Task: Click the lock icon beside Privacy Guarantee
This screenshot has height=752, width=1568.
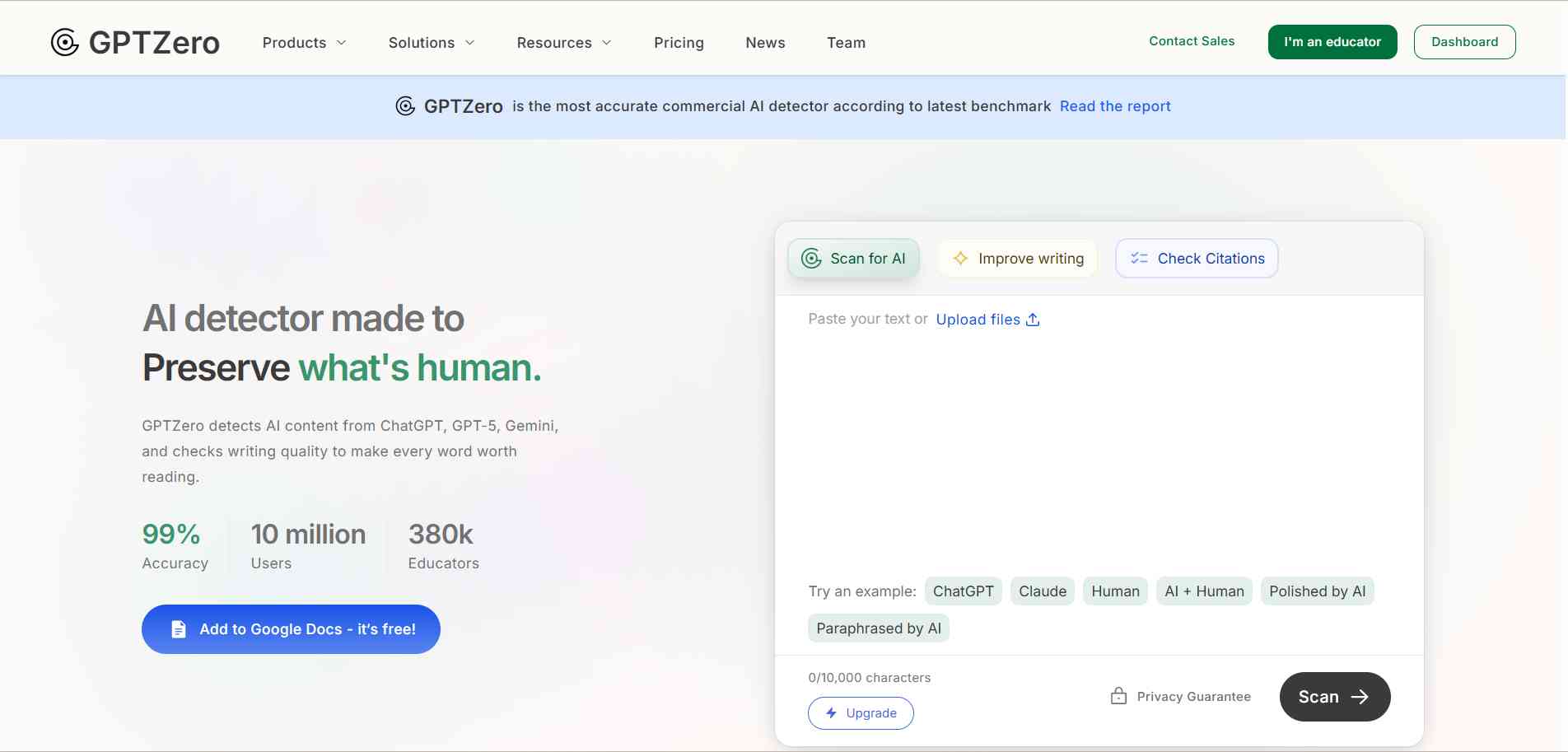Action: click(1118, 696)
